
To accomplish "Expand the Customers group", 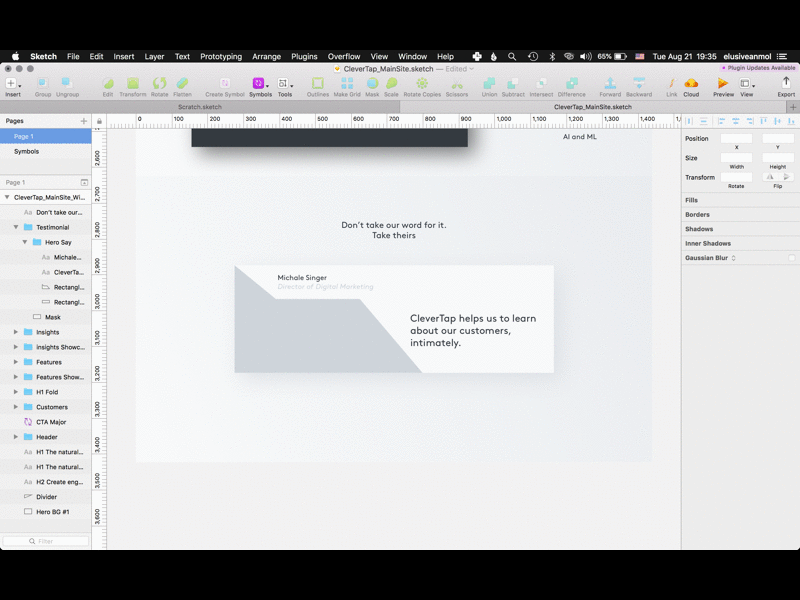I will coord(16,407).
